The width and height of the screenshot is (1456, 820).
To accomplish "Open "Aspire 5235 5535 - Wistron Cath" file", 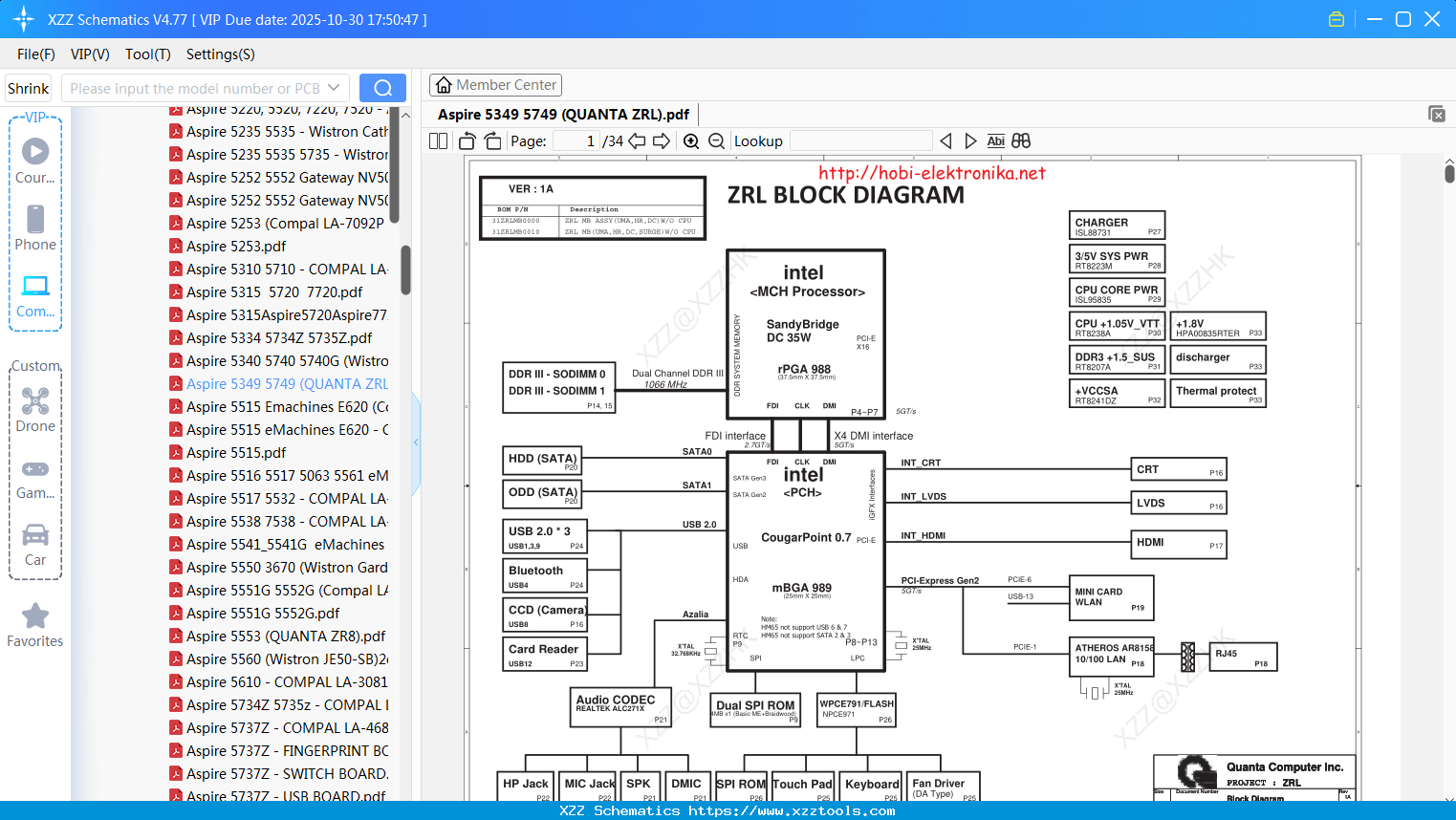I will point(279,132).
